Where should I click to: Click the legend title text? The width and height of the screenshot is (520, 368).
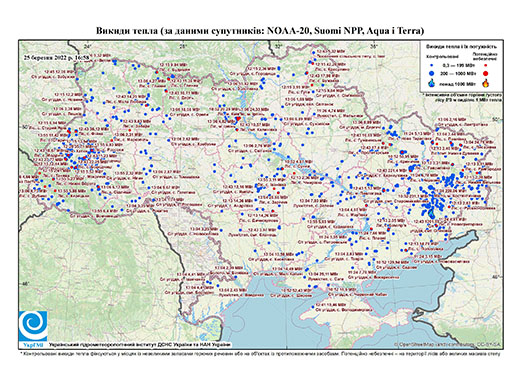click(x=462, y=46)
